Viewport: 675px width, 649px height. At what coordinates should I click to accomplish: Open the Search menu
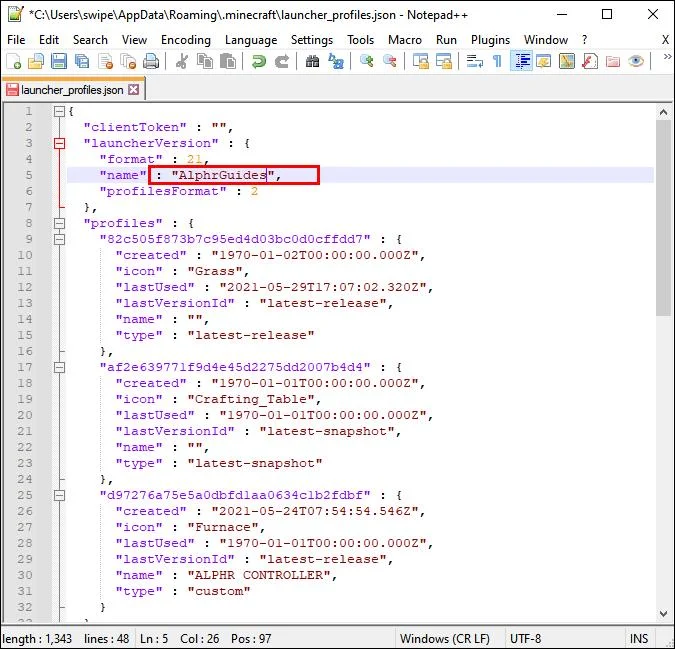point(90,40)
